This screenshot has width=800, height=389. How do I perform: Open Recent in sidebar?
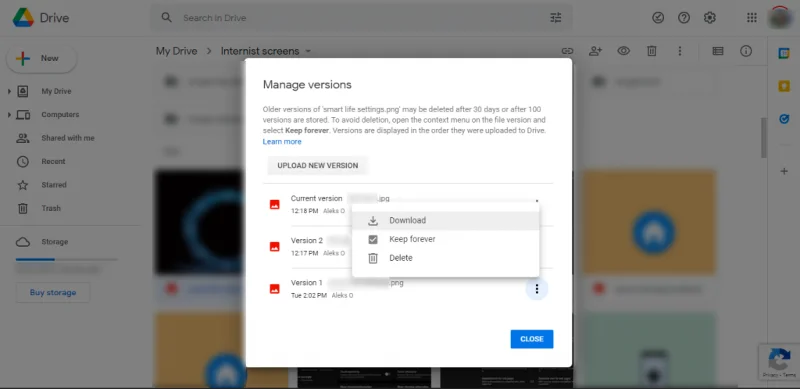point(54,162)
